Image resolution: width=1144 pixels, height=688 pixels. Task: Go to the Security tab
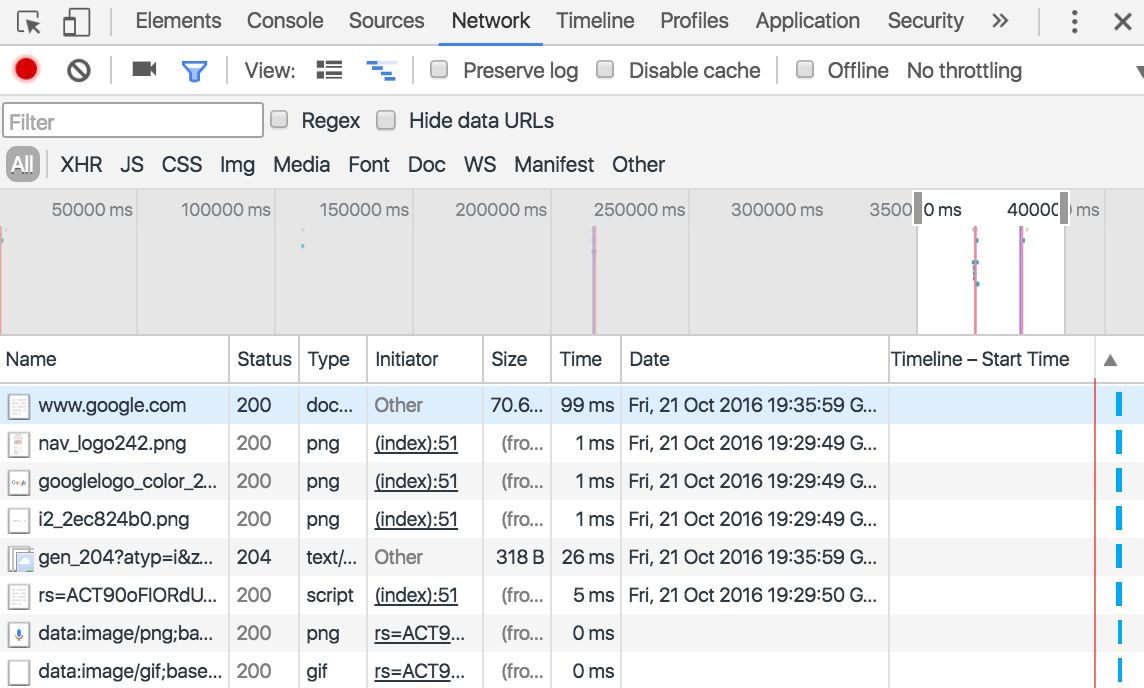click(926, 20)
